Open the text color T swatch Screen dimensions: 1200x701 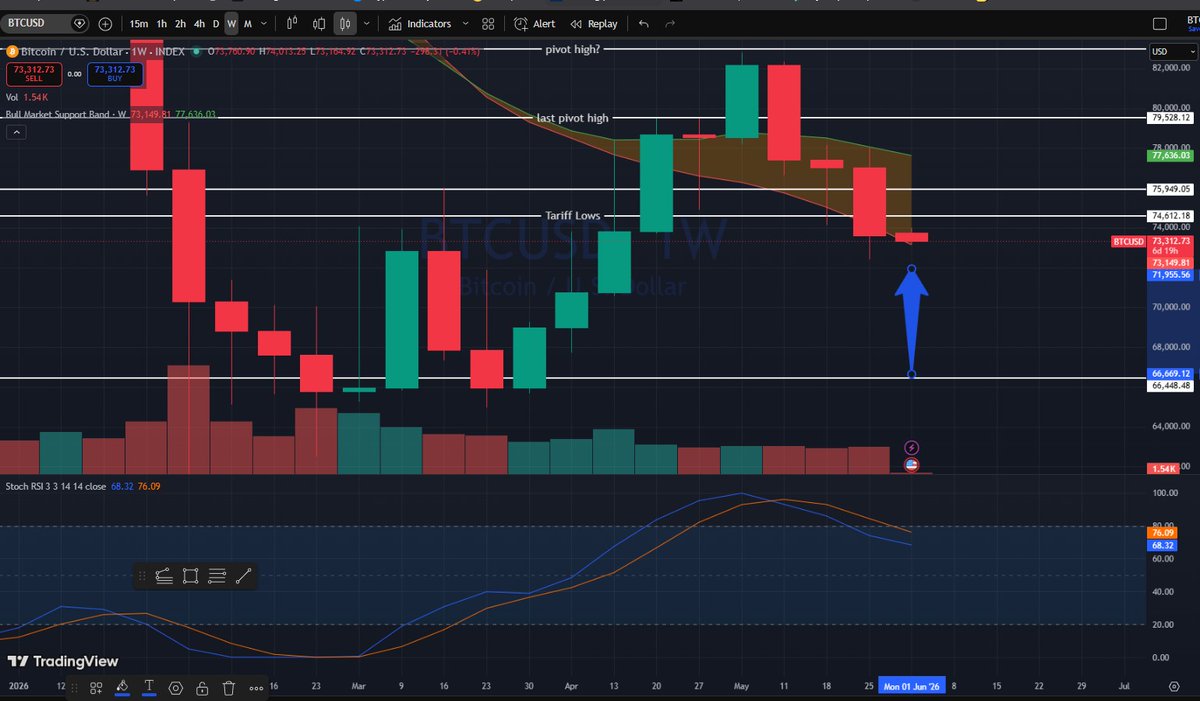coord(149,688)
